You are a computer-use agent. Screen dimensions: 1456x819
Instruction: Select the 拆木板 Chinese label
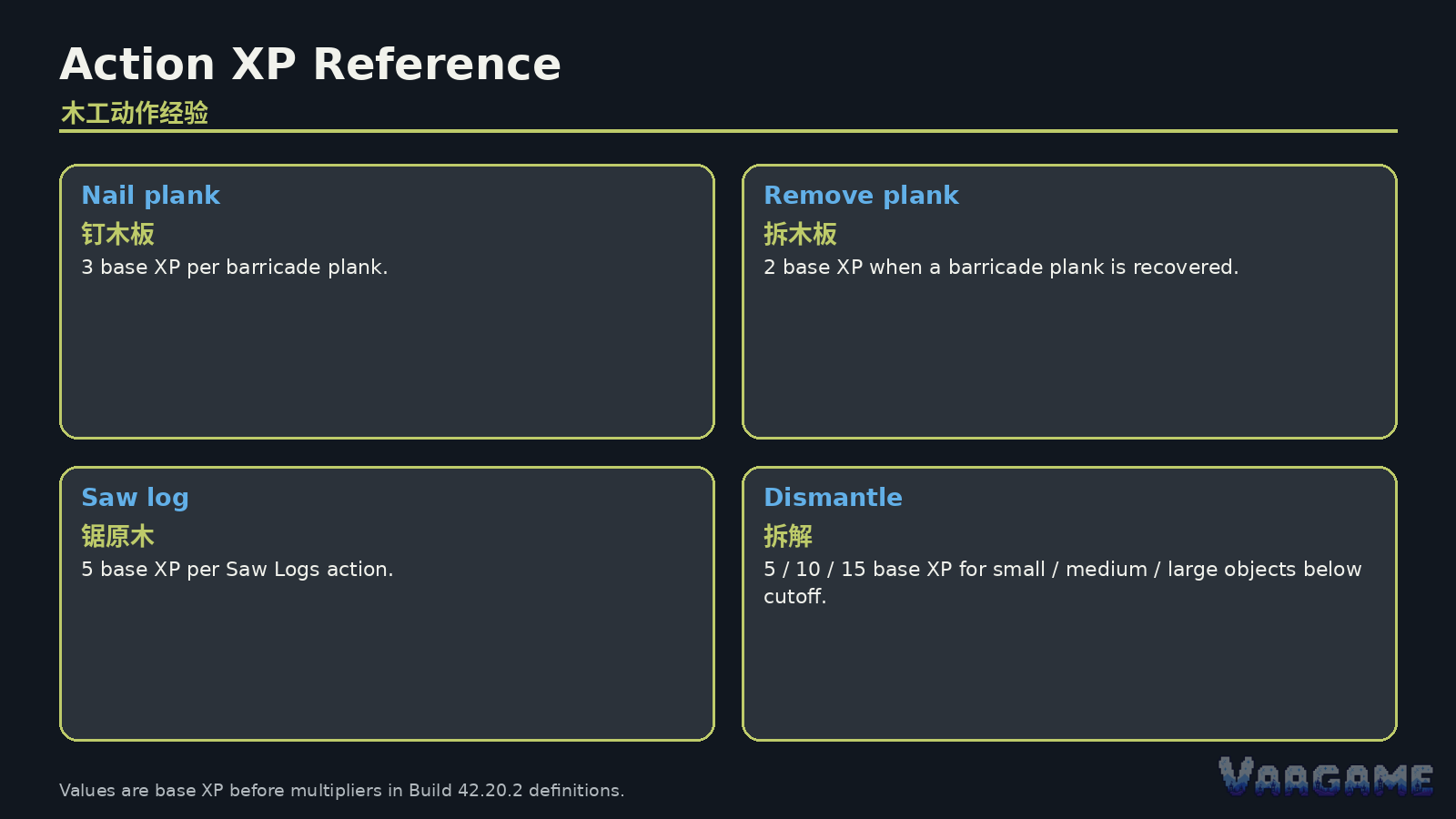pos(800,234)
